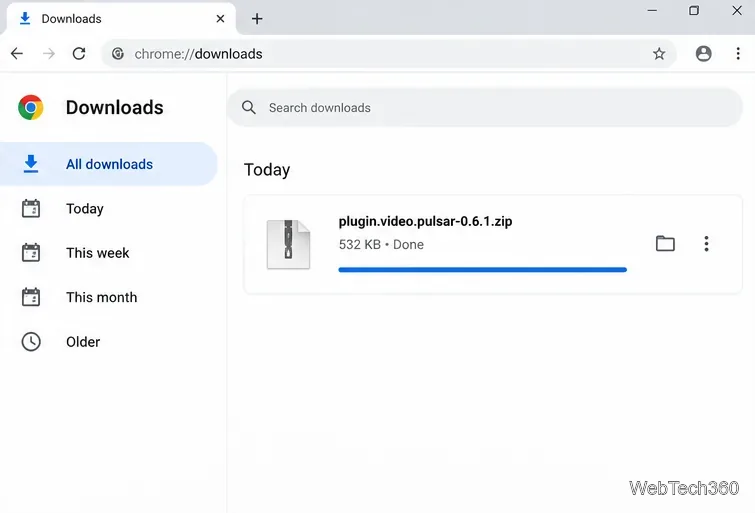Click the Search downloads field
This screenshot has height=513, width=755.
tap(484, 107)
